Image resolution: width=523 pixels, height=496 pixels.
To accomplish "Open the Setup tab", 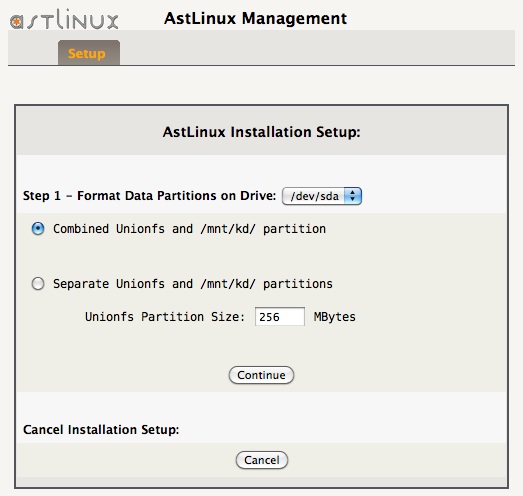I will (89, 53).
